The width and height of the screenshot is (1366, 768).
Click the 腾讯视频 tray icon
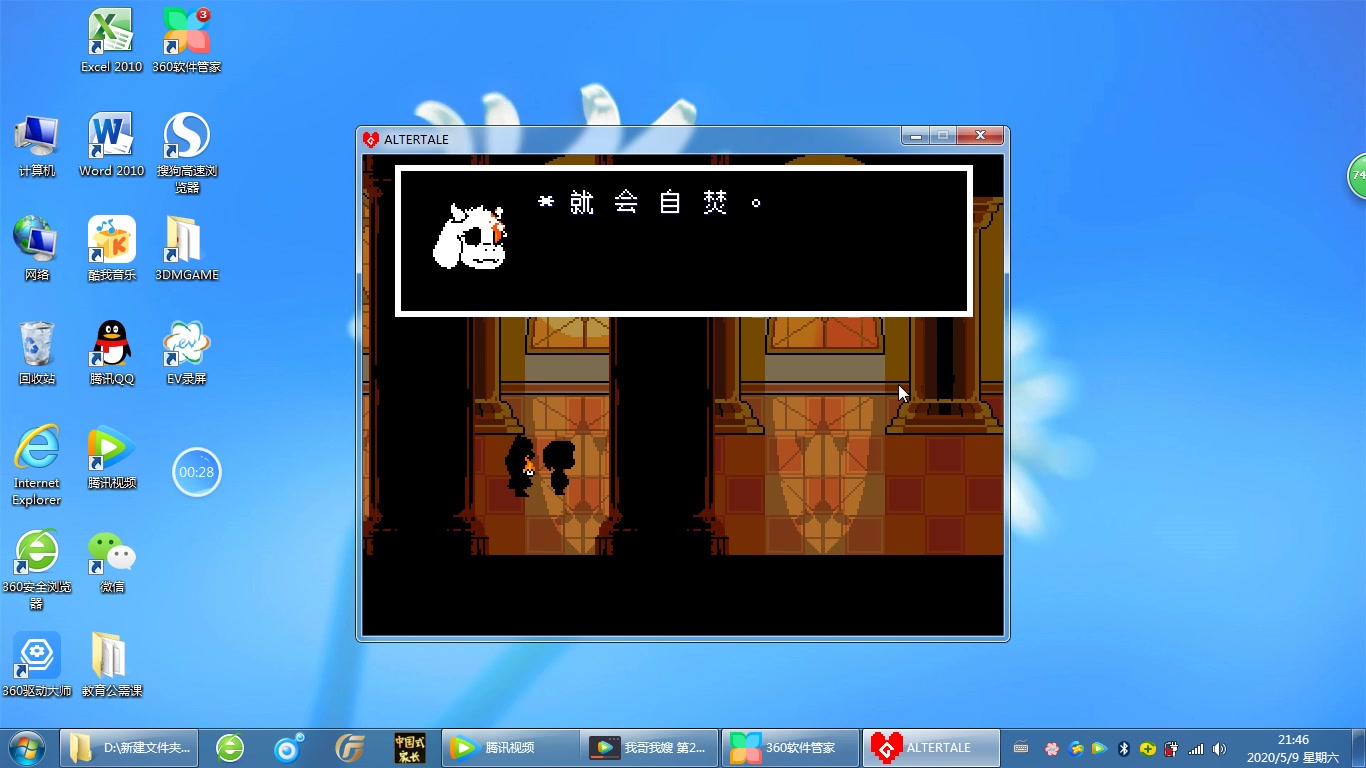pos(1099,748)
